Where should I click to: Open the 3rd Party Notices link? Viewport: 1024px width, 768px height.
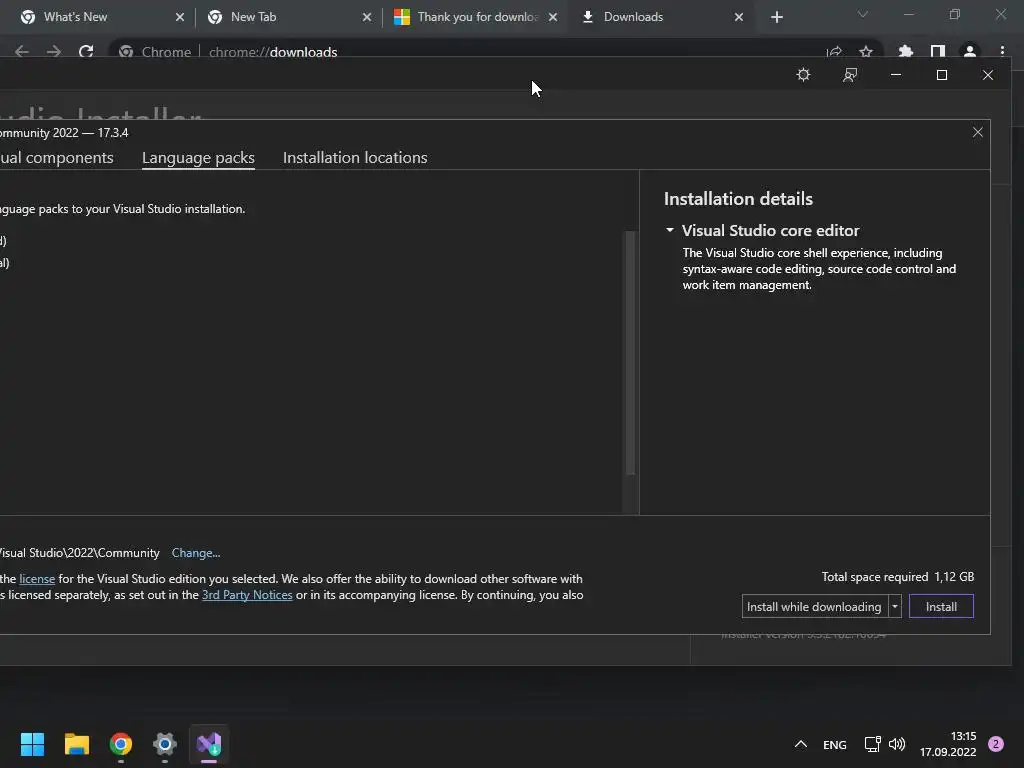[247, 595]
